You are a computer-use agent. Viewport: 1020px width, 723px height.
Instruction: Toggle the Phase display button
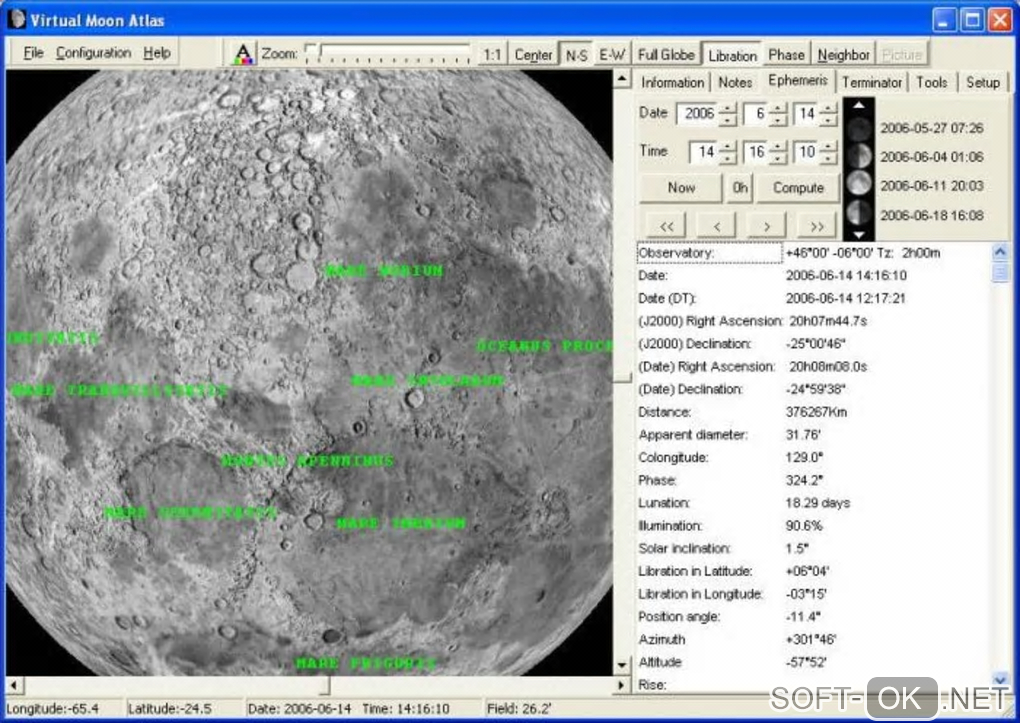786,55
